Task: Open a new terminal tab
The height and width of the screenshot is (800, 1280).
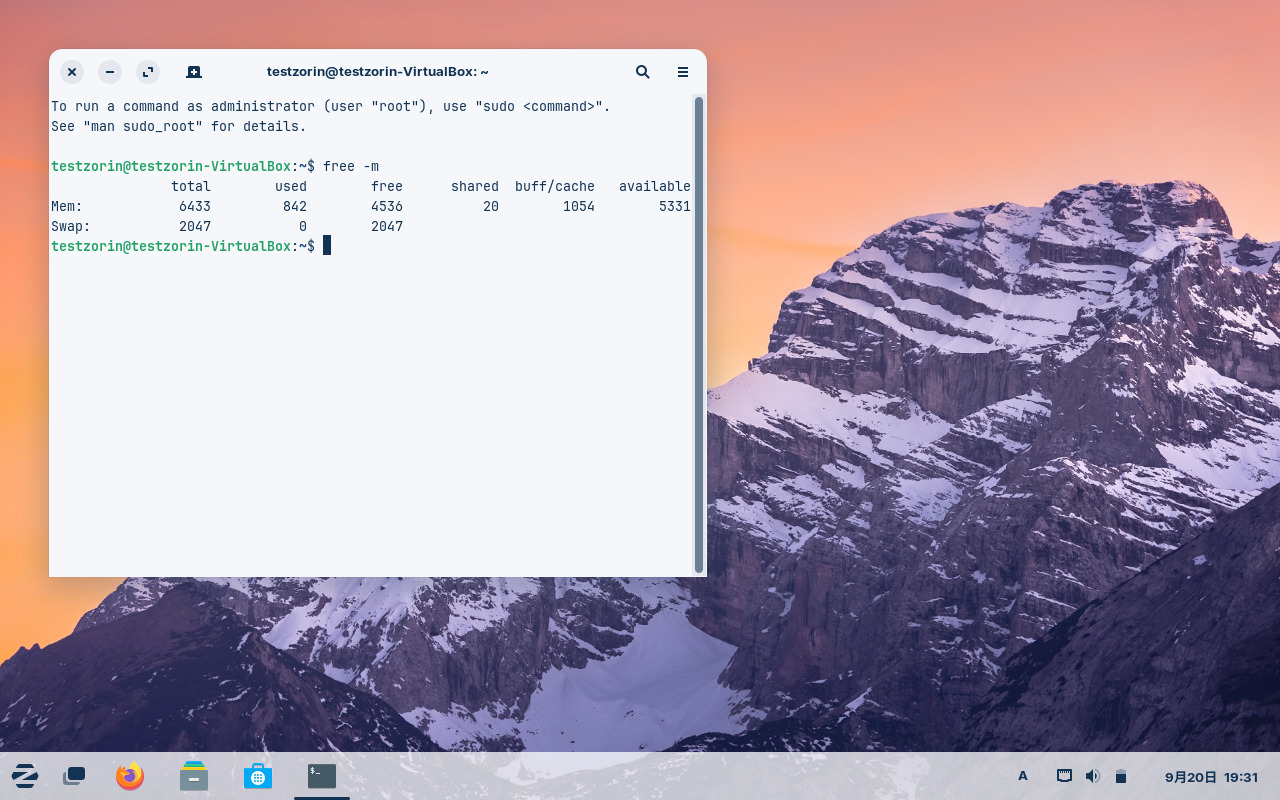Action: (x=194, y=72)
